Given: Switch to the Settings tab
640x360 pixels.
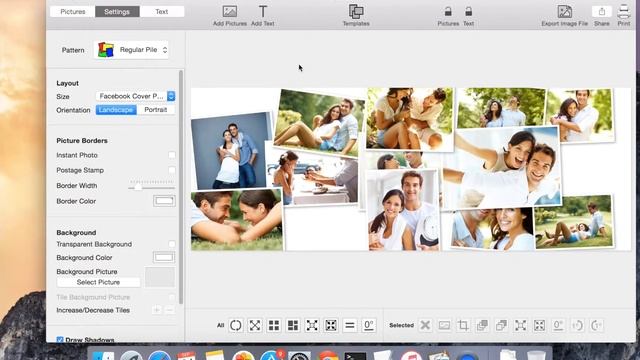Looking at the screenshot, I should 117,12.
